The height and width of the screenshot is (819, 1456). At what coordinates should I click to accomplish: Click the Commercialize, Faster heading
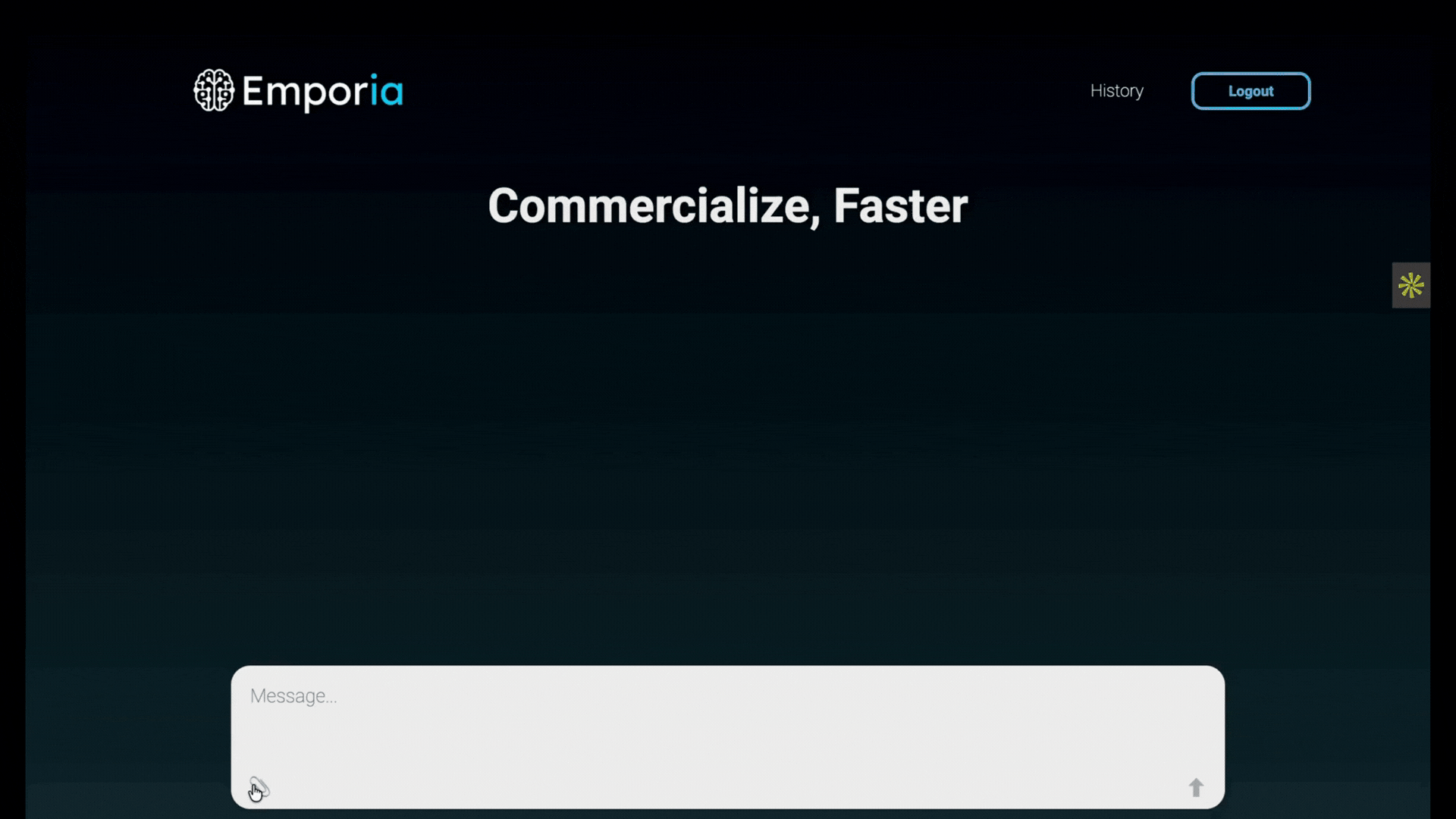727,206
